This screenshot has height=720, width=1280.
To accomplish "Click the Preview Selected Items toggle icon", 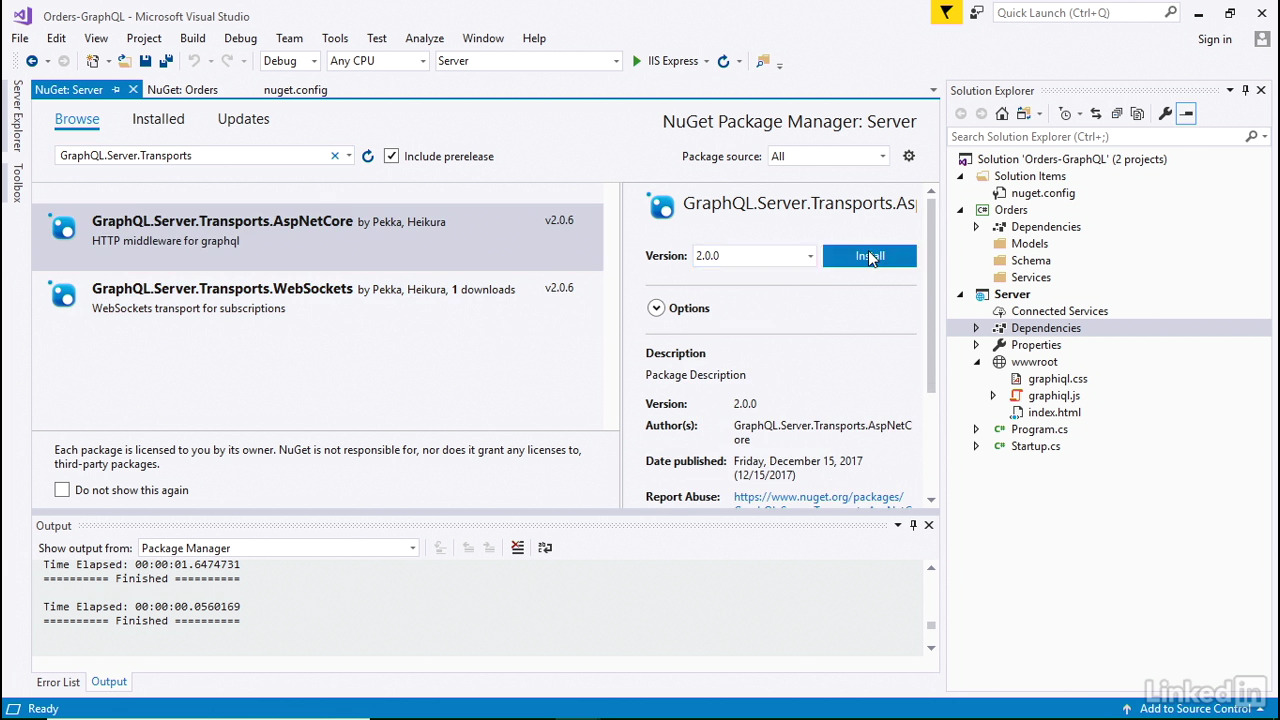I will (1187, 114).
